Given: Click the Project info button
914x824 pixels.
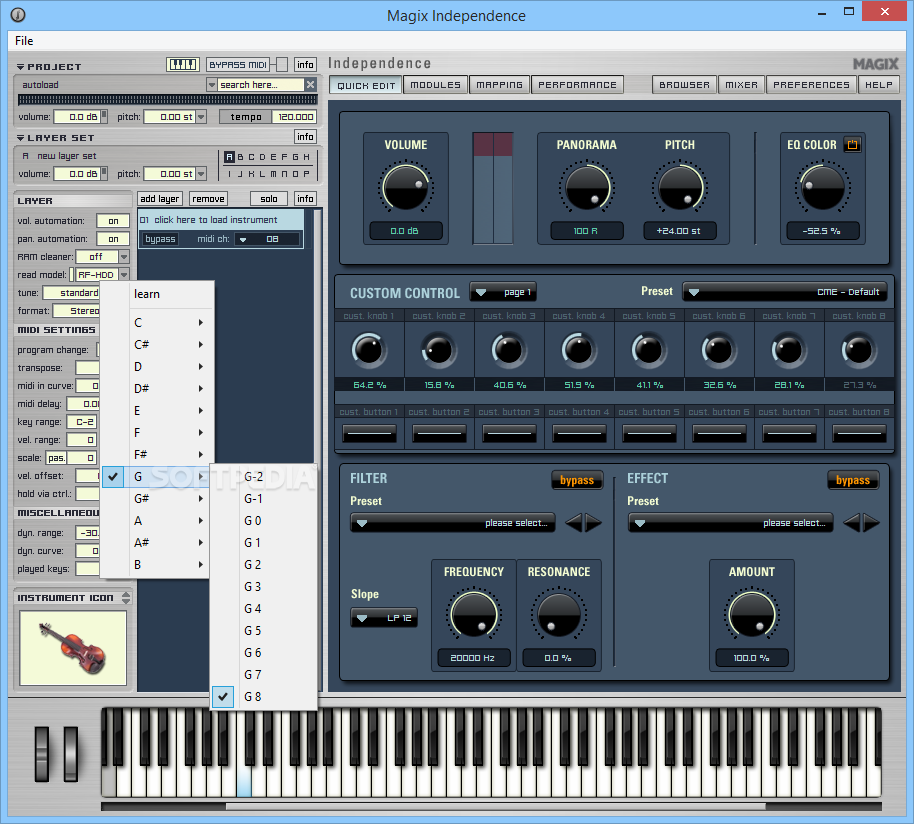Looking at the screenshot, I should [305, 65].
